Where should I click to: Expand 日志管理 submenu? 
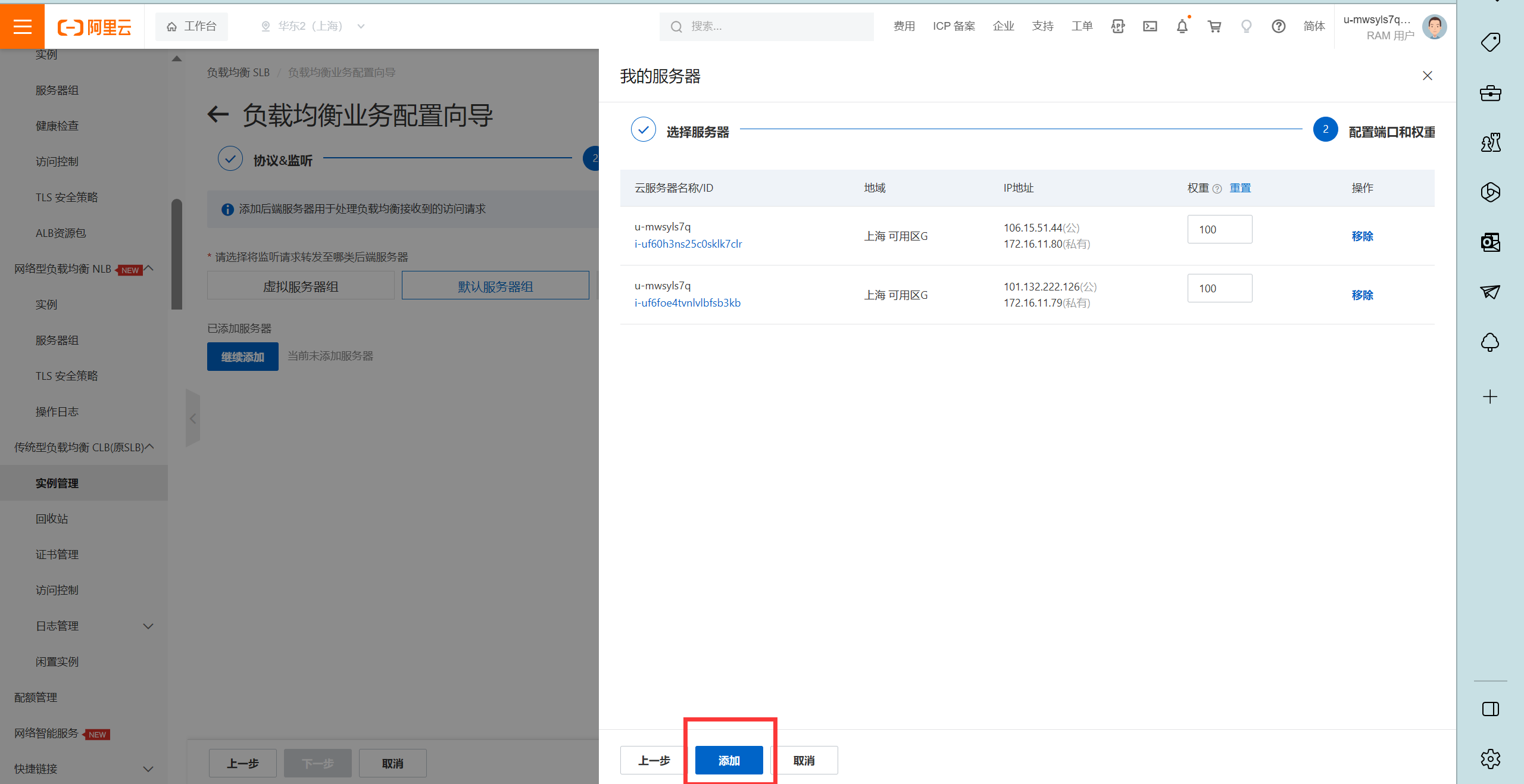pyautogui.click(x=149, y=626)
